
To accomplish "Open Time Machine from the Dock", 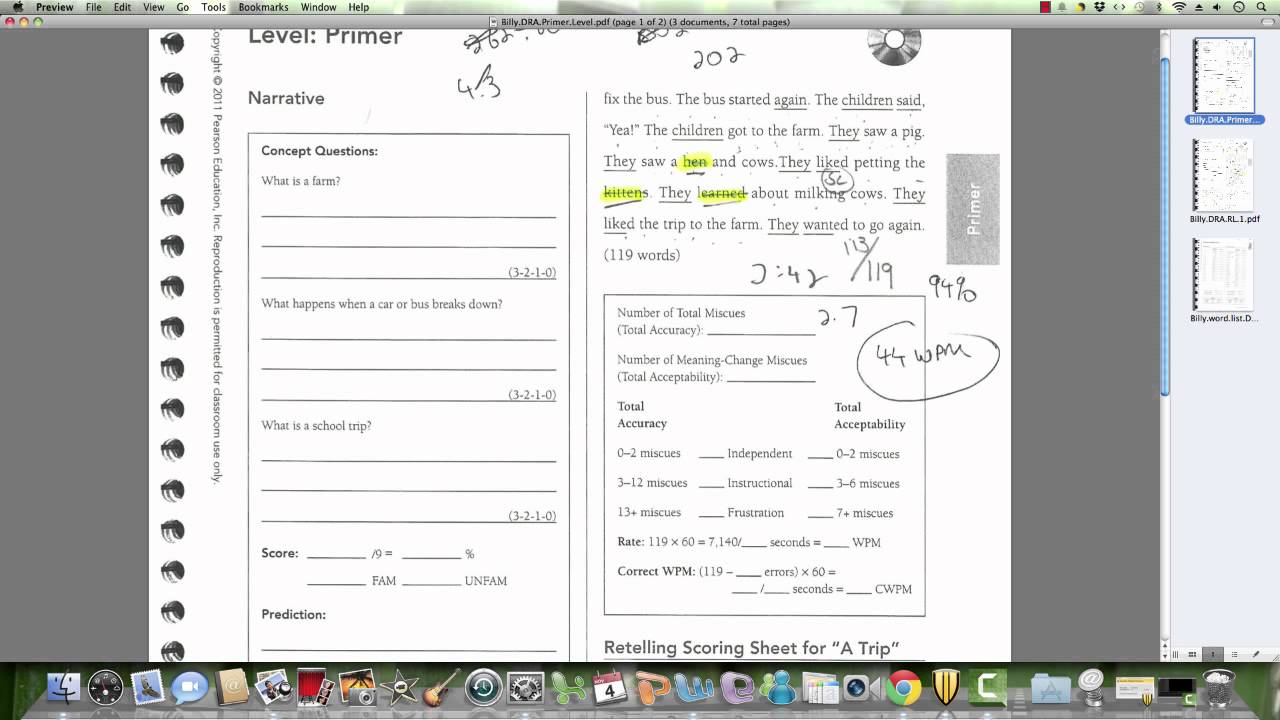I will tap(483, 688).
